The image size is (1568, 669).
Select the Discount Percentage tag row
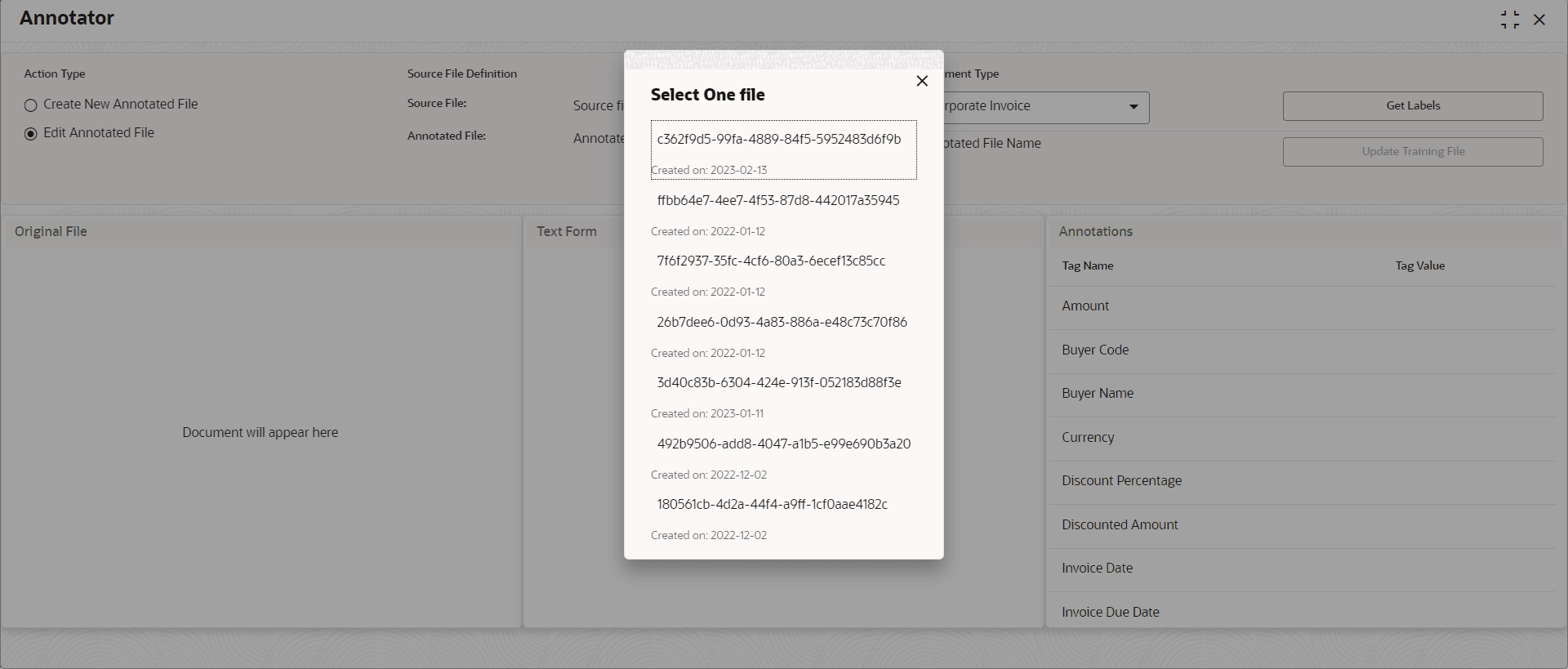[1301, 482]
